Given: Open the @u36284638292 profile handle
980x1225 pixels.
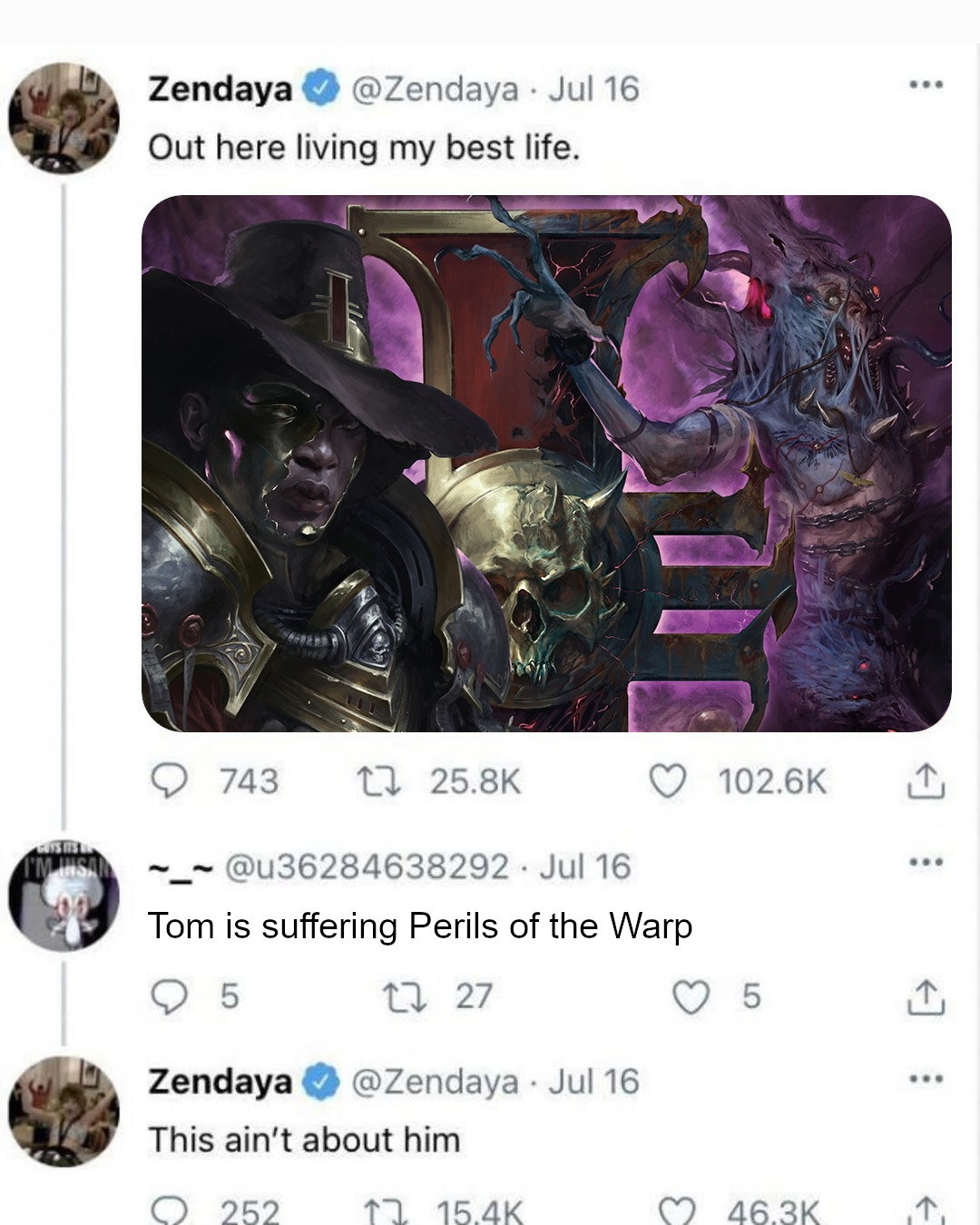Looking at the screenshot, I should coord(366,867).
